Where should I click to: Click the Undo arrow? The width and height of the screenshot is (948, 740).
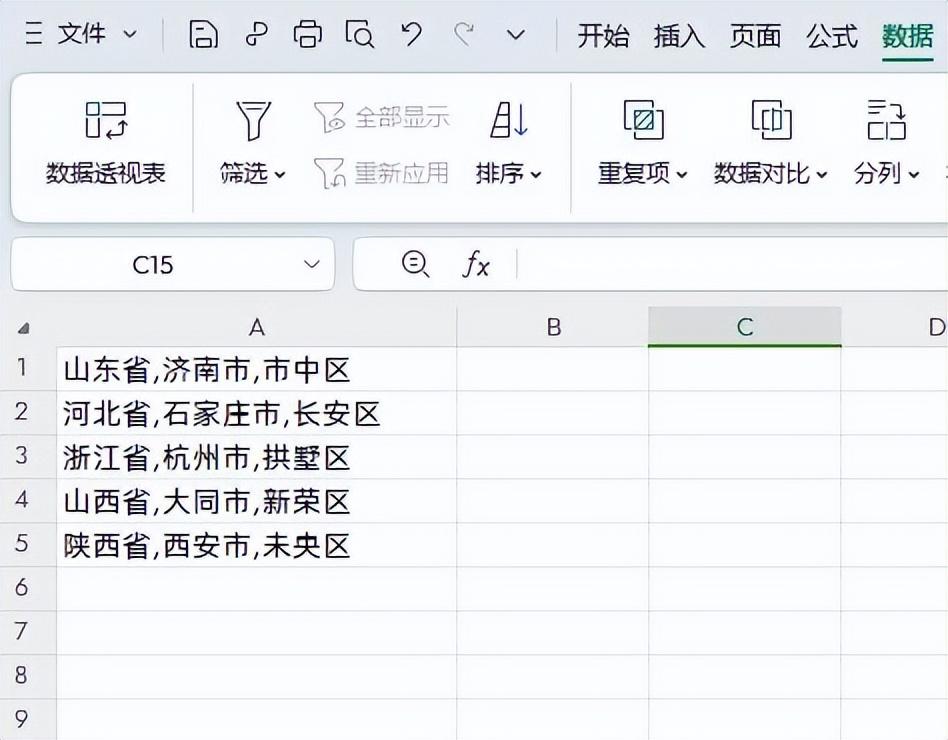[412, 34]
